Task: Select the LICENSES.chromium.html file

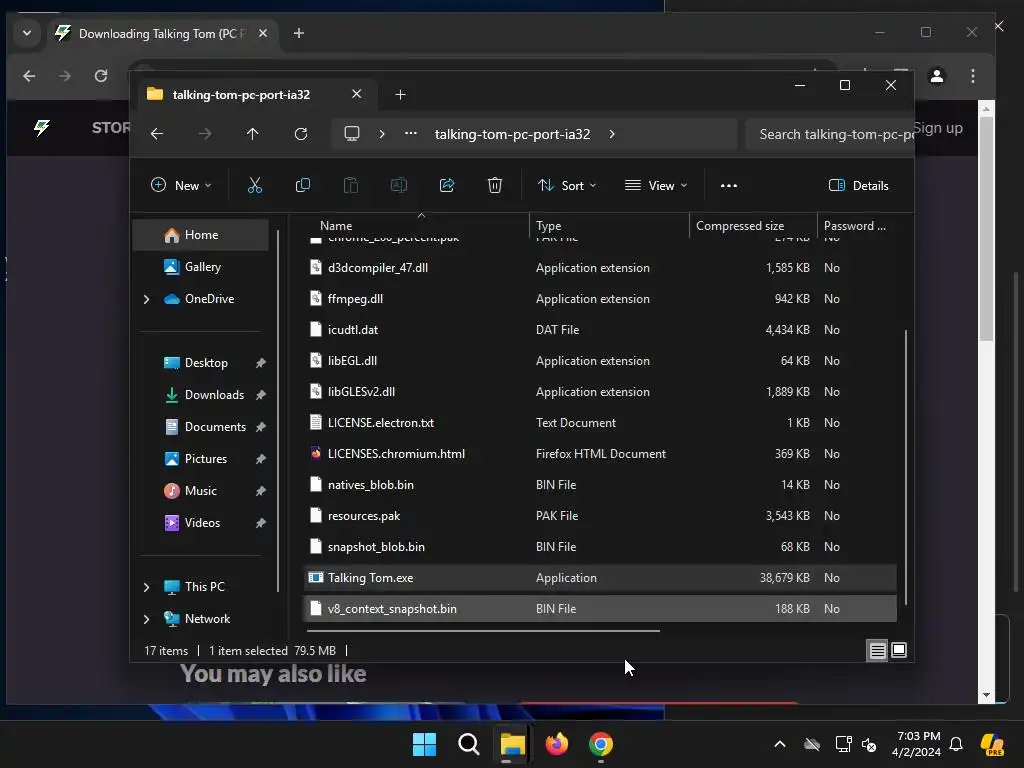Action: pyautogui.click(x=600, y=454)
